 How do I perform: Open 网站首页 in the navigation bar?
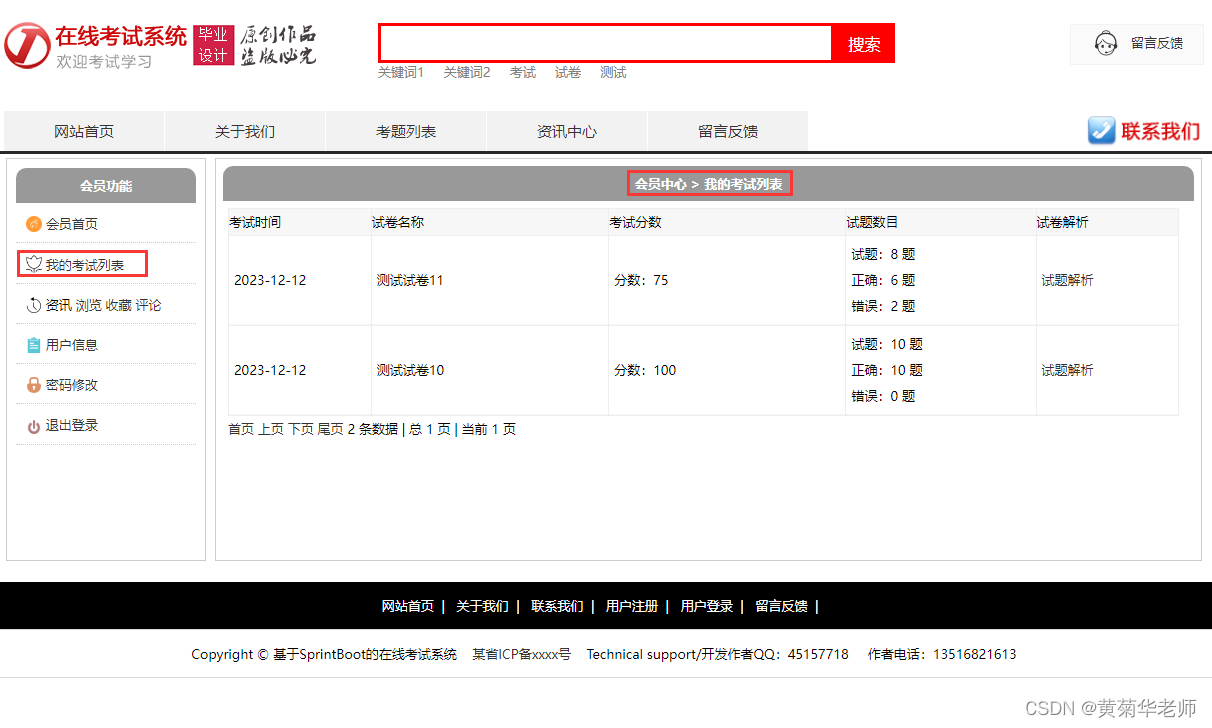pyautogui.click(x=84, y=131)
